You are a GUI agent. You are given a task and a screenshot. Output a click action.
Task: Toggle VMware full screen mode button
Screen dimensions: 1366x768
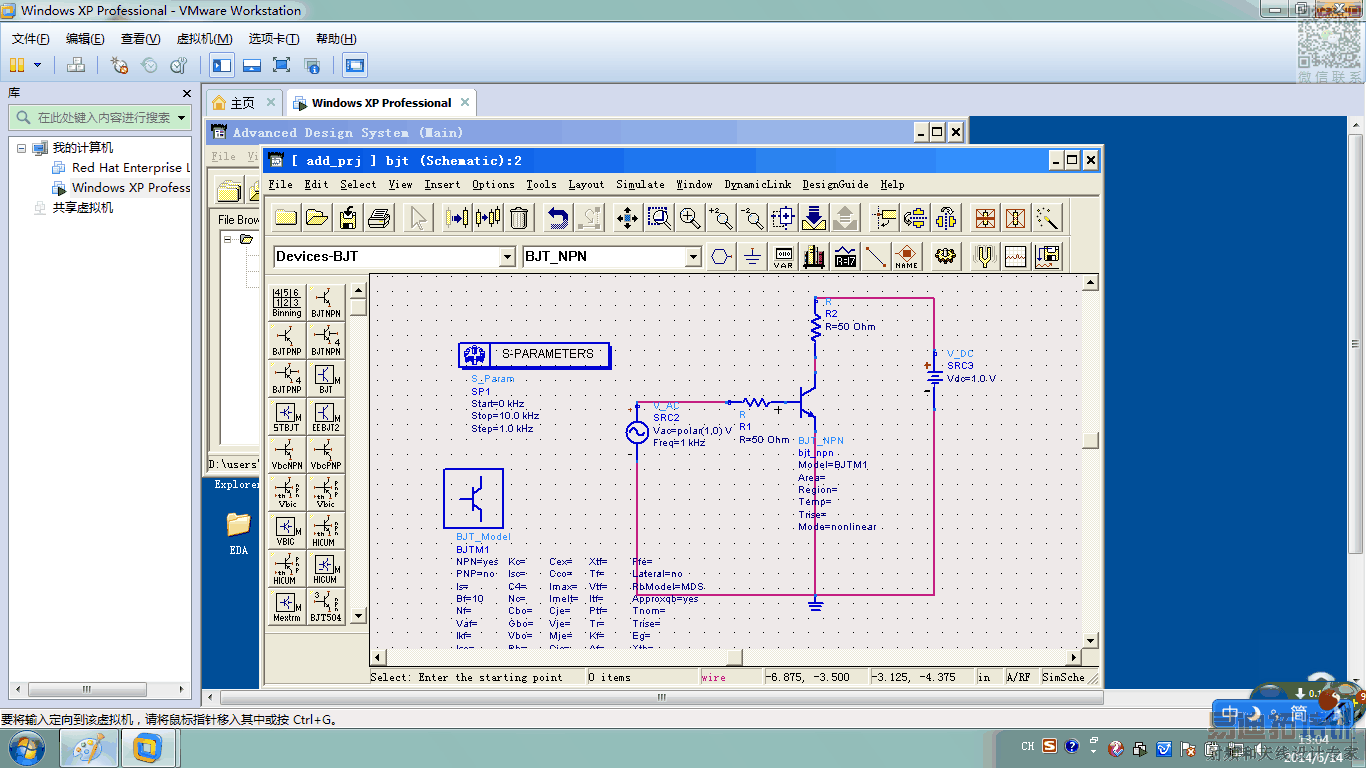[282, 66]
